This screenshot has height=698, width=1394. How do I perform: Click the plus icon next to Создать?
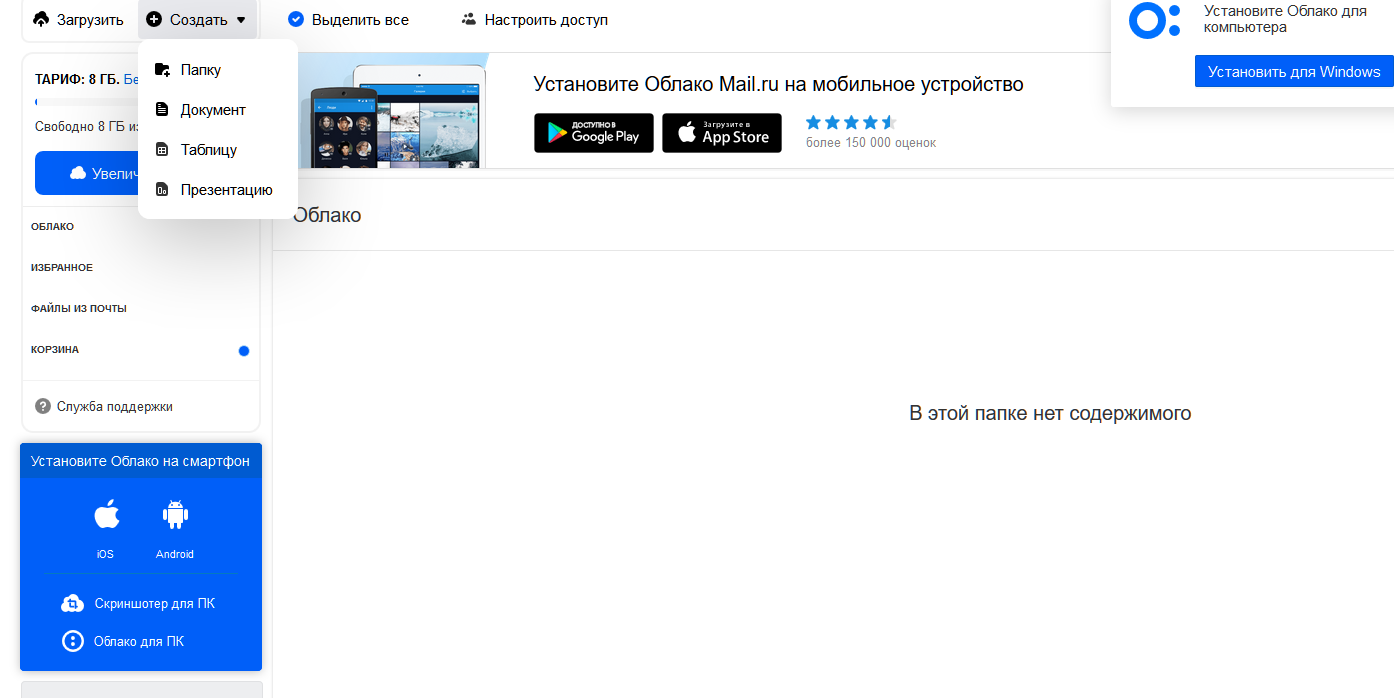coord(154,20)
